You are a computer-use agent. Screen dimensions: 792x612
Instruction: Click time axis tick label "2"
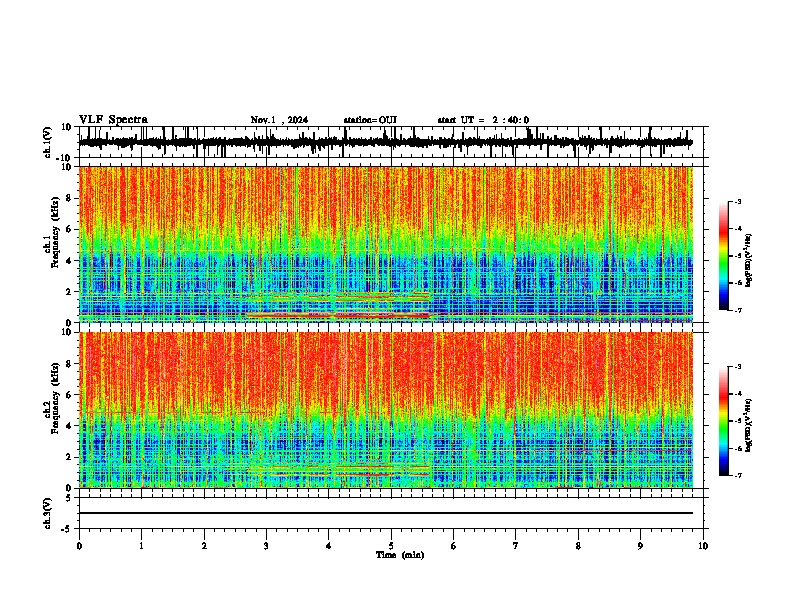click(204, 546)
